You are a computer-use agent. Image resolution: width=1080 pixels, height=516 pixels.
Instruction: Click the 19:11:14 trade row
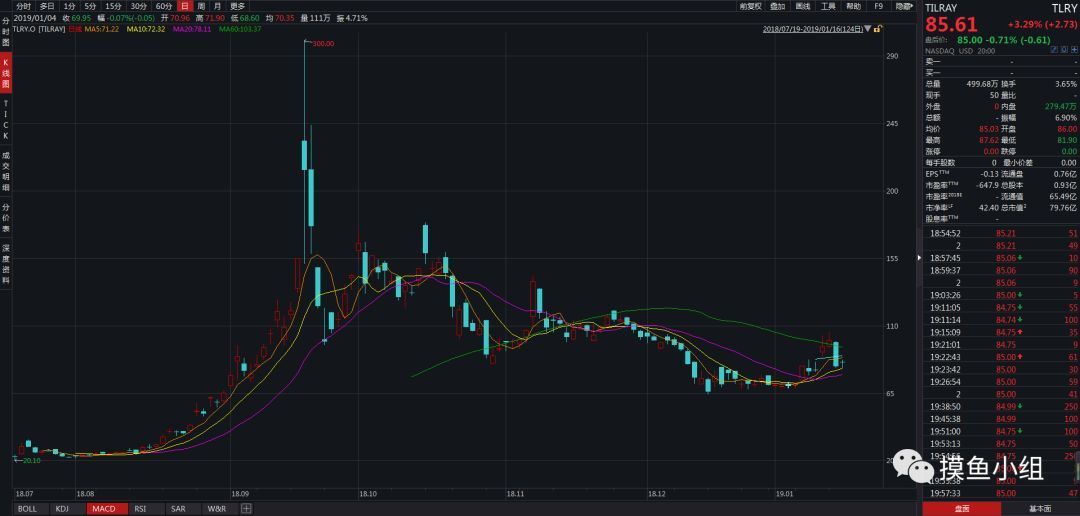pyautogui.click(x=1001, y=320)
